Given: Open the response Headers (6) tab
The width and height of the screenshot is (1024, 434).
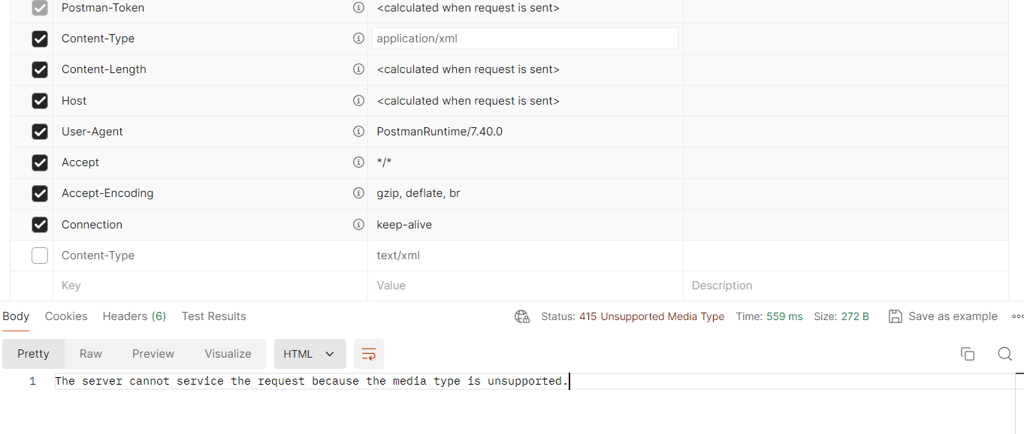Looking at the screenshot, I should coord(134,316).
